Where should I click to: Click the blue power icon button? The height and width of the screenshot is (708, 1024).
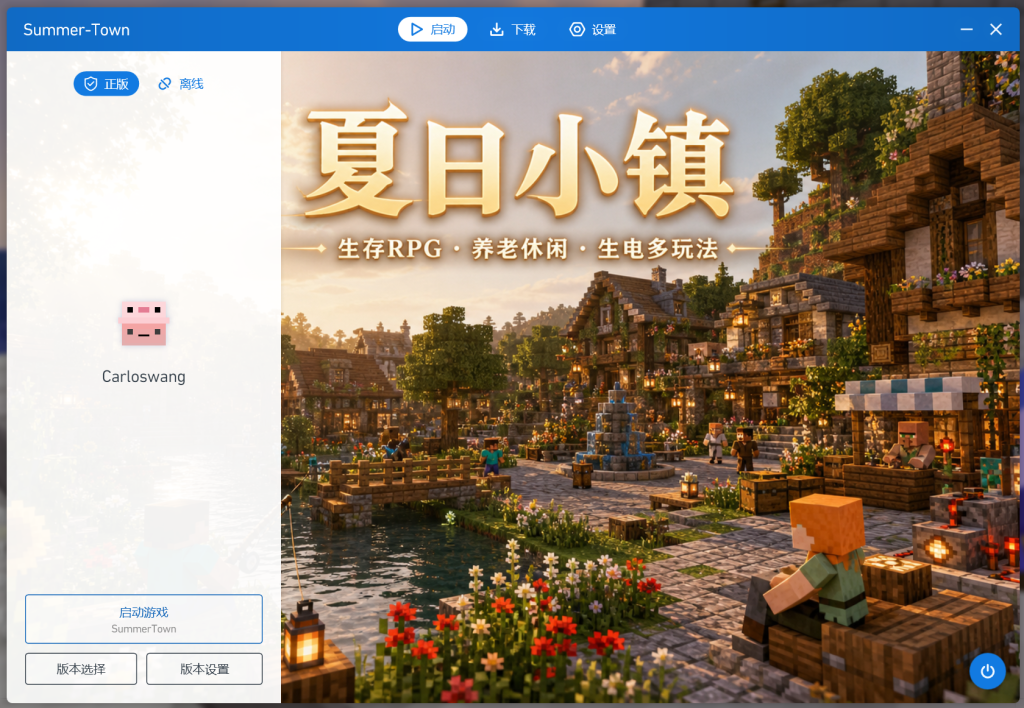[x=987, y=671]
